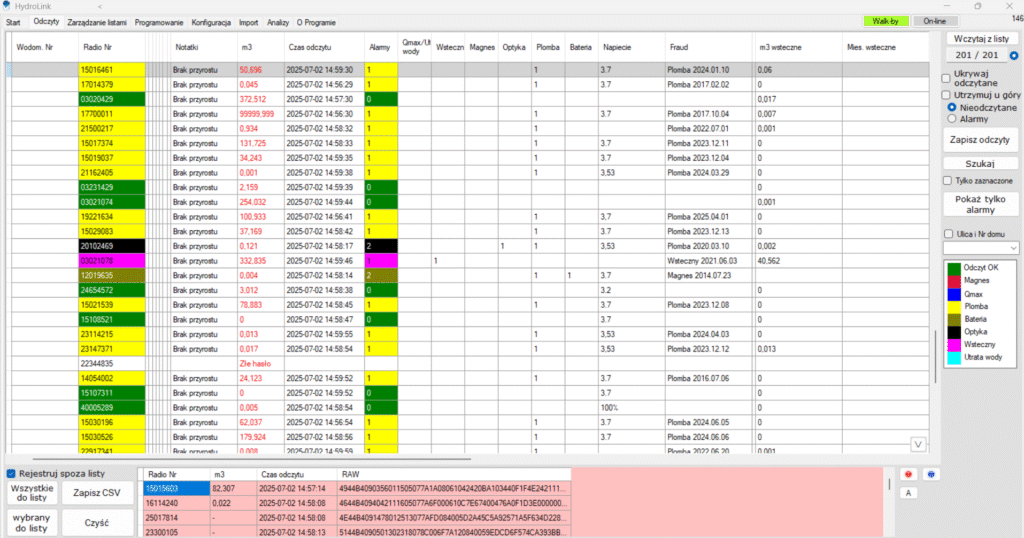
Task: Select the row with Radio Nr 20102469
Action: pyautogui.click(x=112, y=245)
